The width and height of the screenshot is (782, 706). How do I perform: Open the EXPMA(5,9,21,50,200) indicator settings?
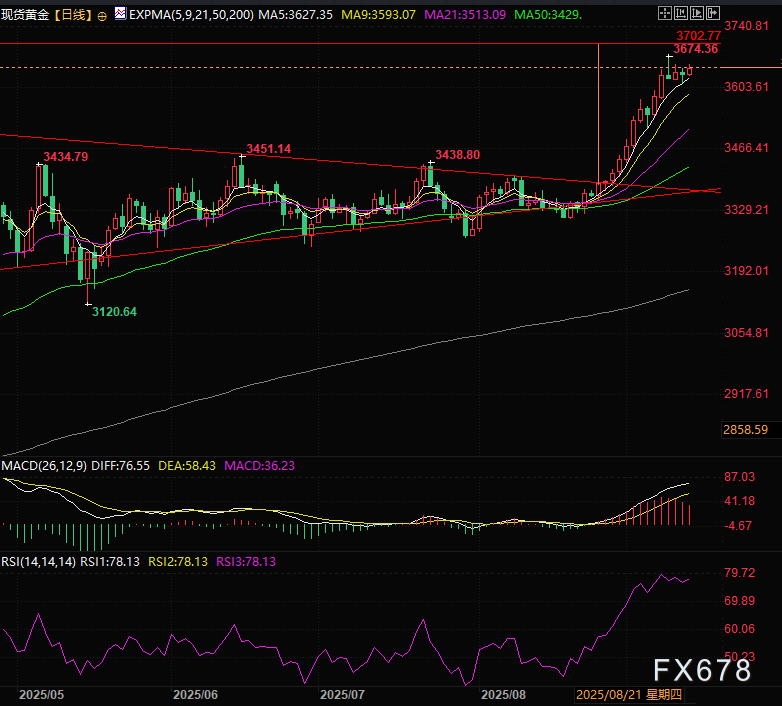coord(192,16)
